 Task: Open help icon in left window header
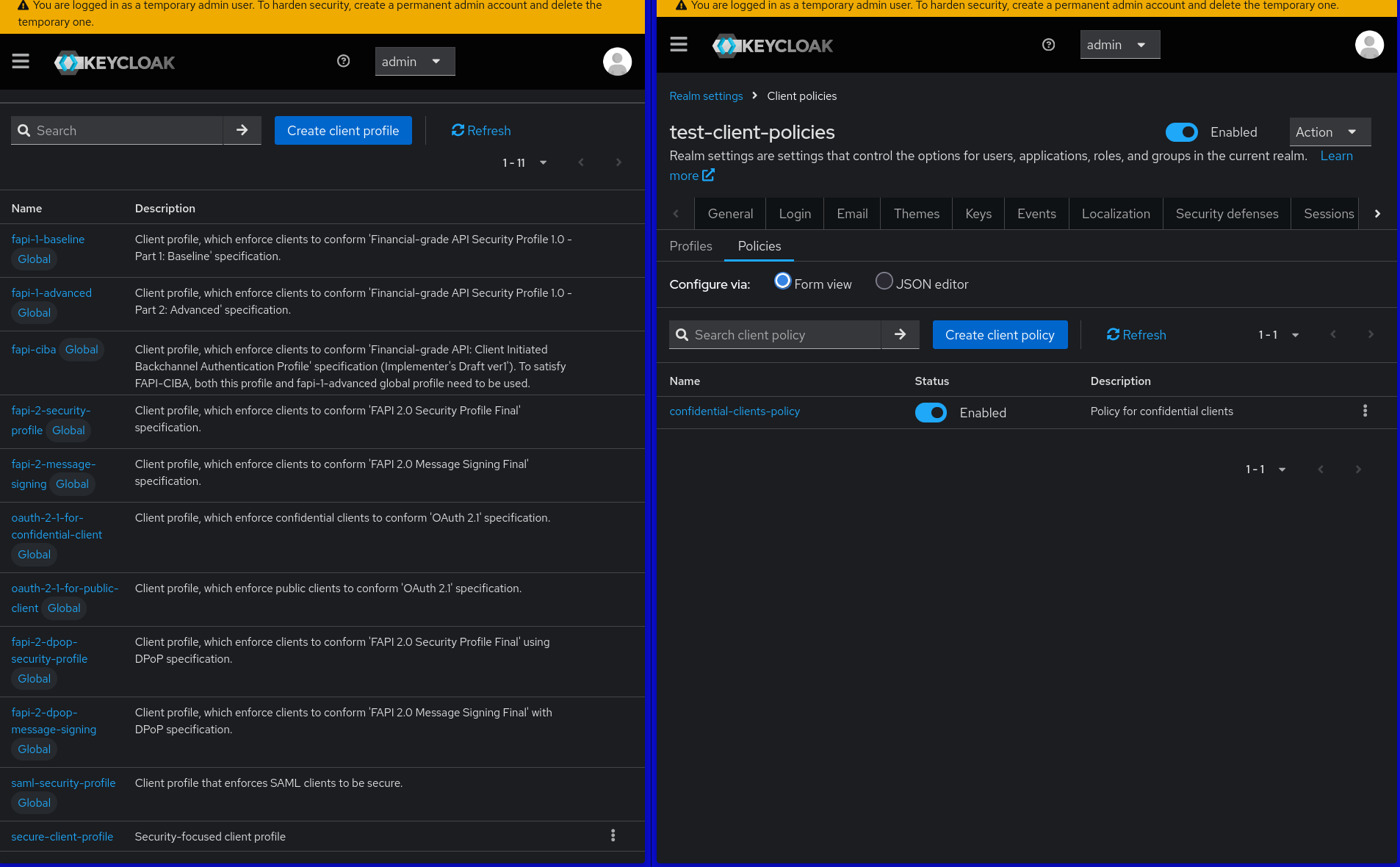tap(343, 61)
